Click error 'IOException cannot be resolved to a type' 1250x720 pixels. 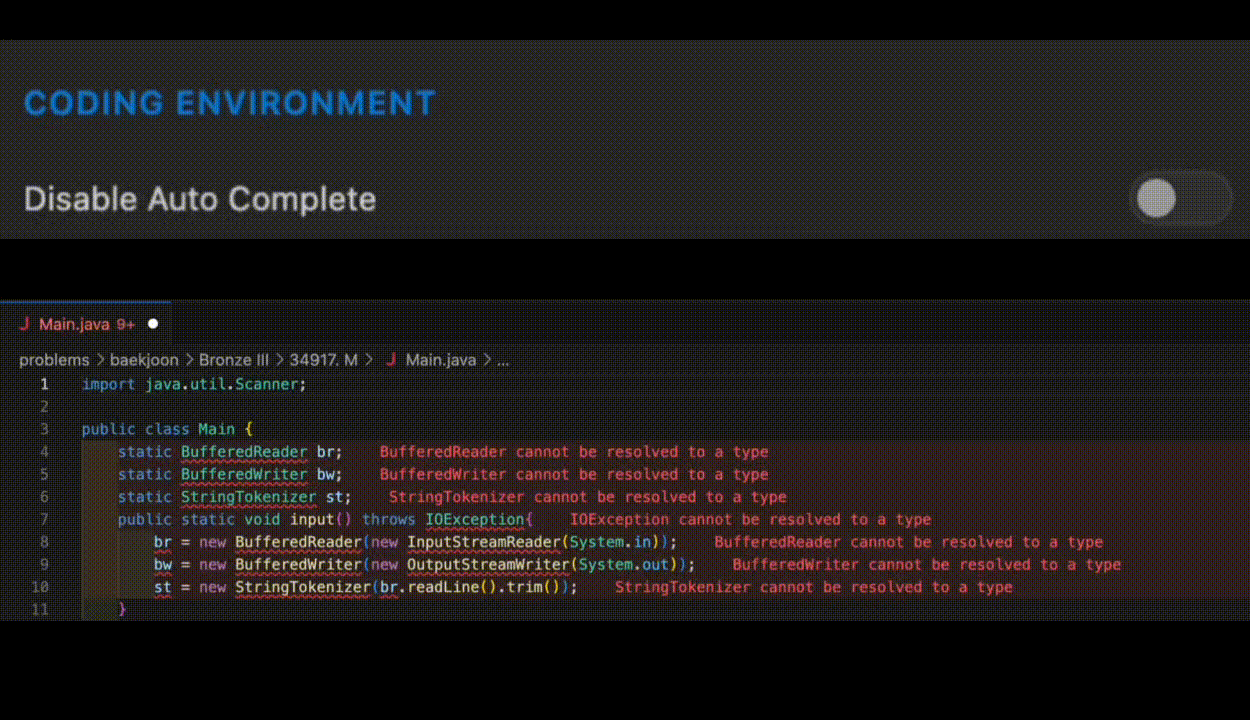pos(751,519)
